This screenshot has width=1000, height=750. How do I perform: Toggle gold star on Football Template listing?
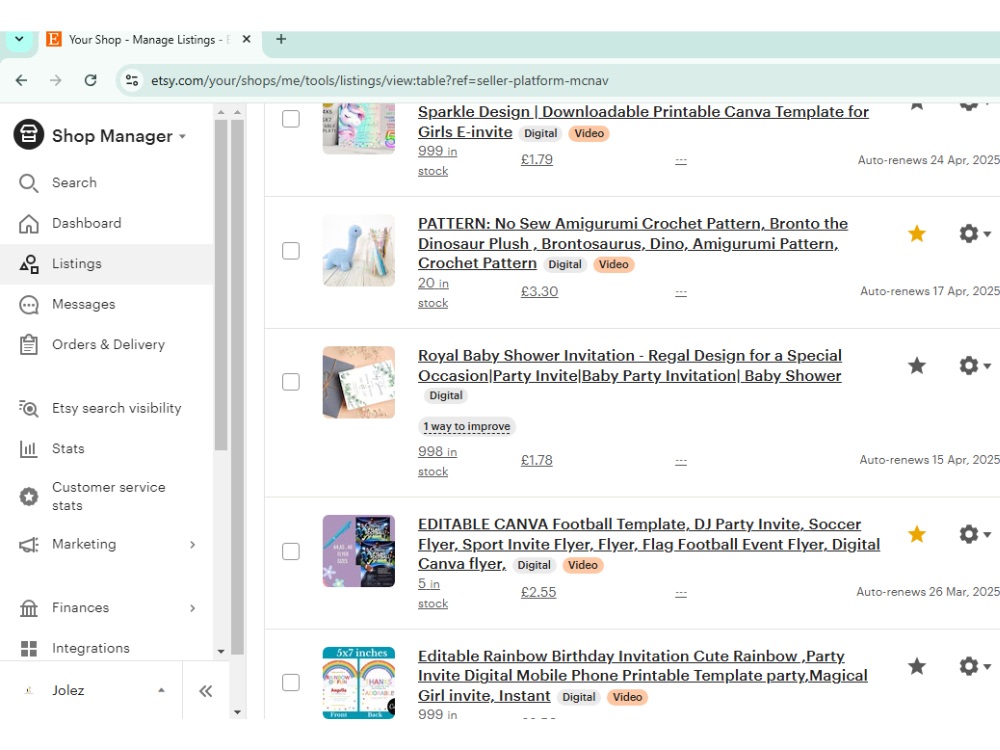coord(916,534)
